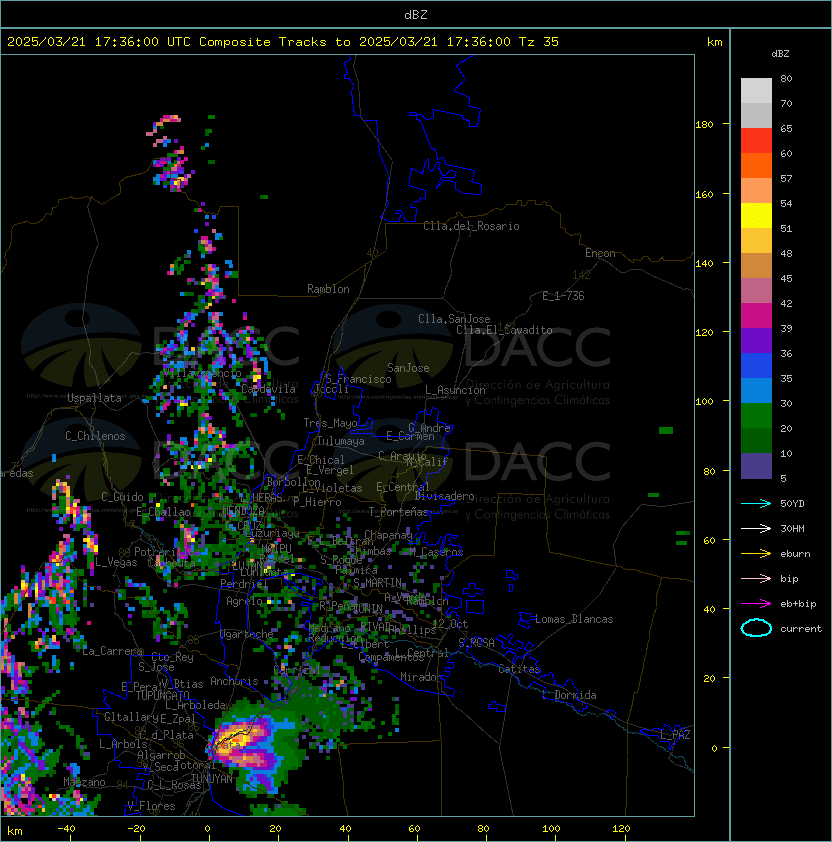Click the cyan 50YD arrow in the legend
Image resolution: width=832 pixels, height=842 pixels.
pyautogui.click(x=756, y=504)
